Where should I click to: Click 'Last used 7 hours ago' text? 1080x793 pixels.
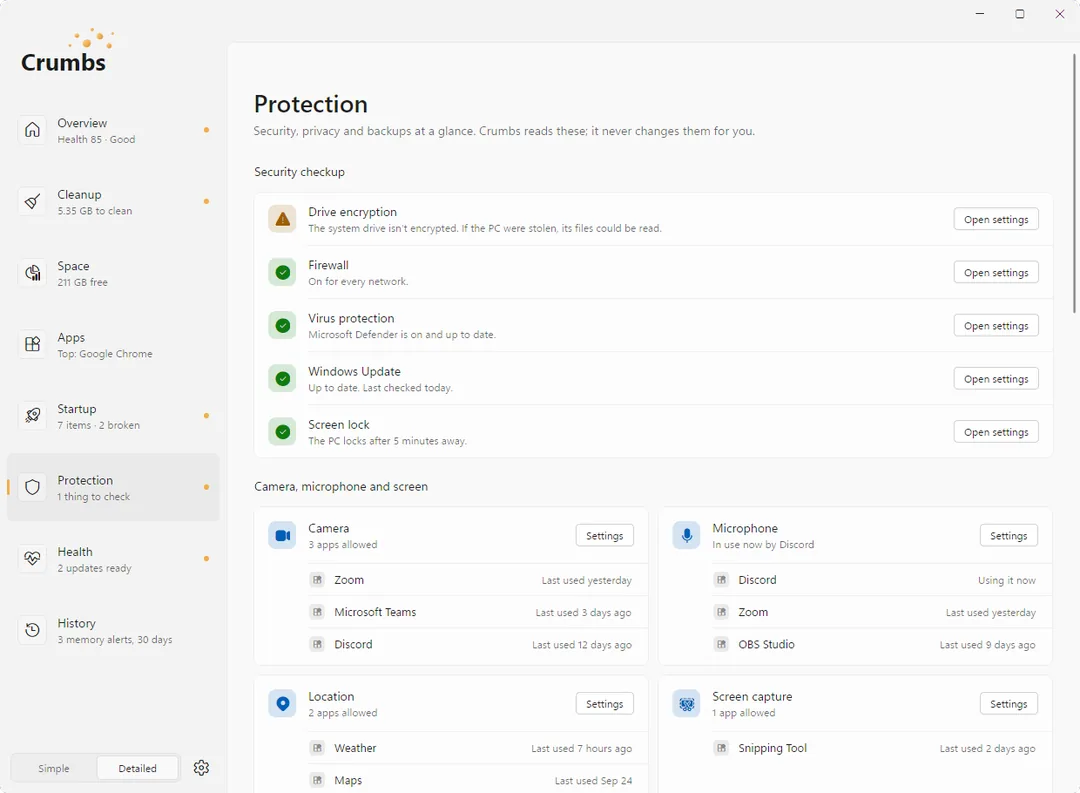pyautogui.click(x=581, y=748)
